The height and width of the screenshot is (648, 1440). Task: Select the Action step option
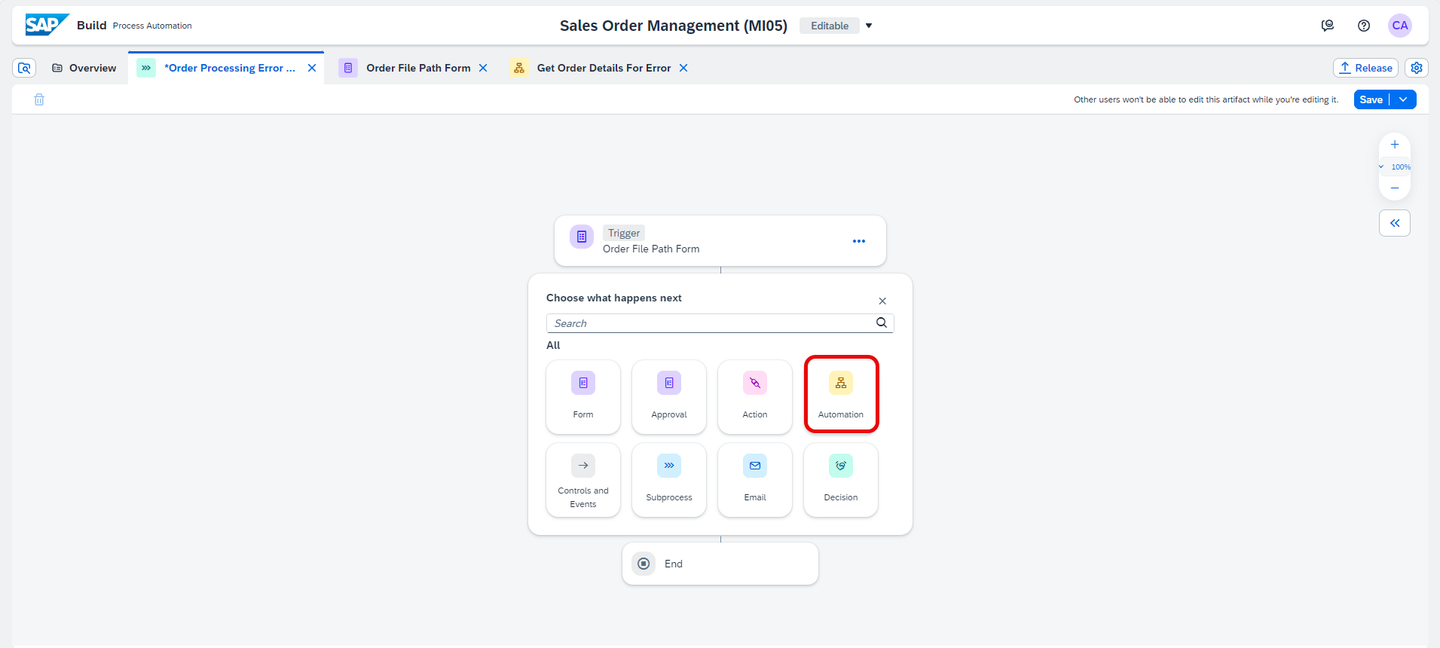755,396
